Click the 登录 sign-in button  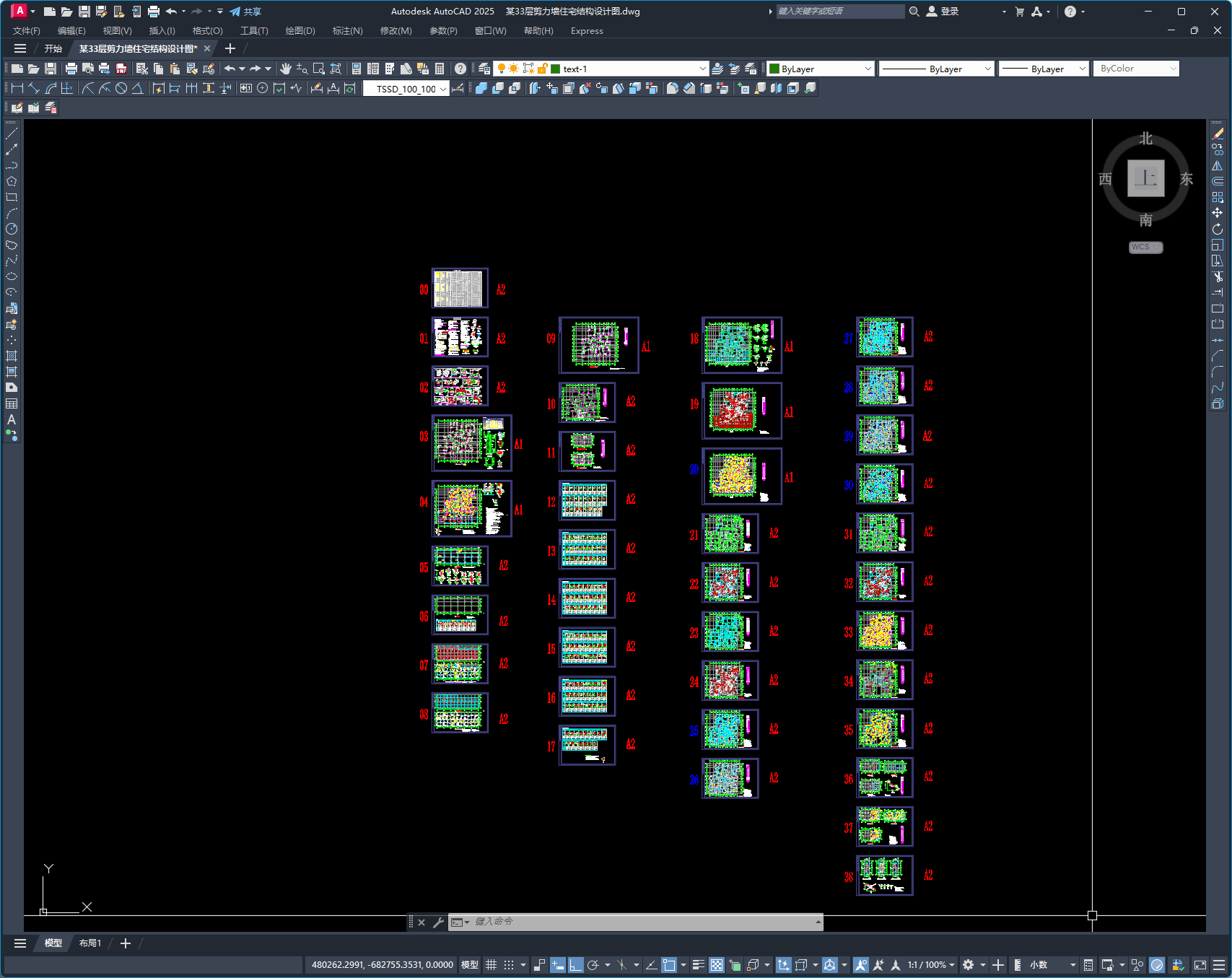click(943, 12)
